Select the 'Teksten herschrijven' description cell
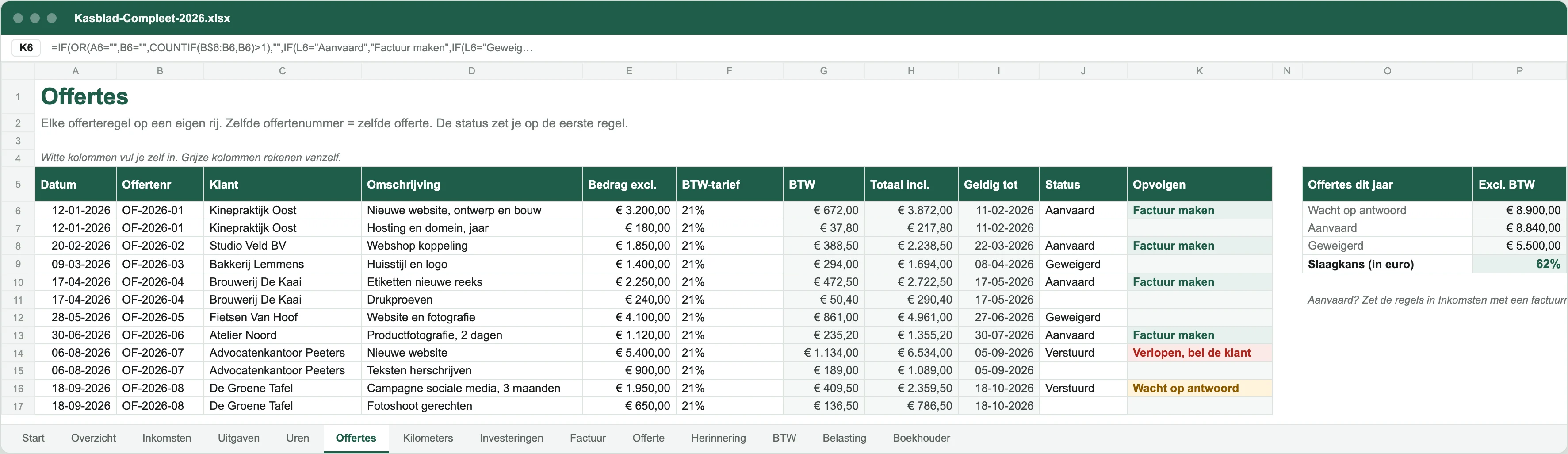The image size is (1568, 454). click(x=472, y=370)
